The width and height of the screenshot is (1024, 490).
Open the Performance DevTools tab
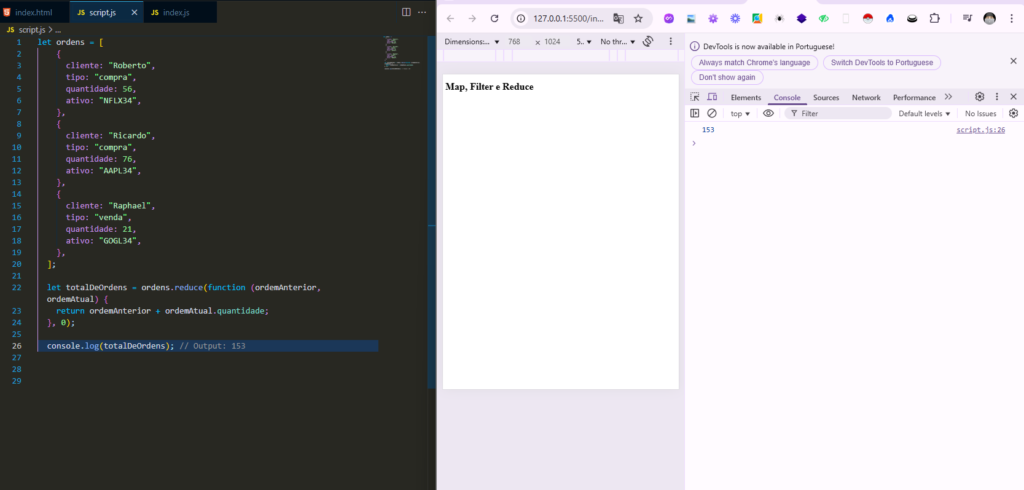pyautogui.click(x=914, y=97)
